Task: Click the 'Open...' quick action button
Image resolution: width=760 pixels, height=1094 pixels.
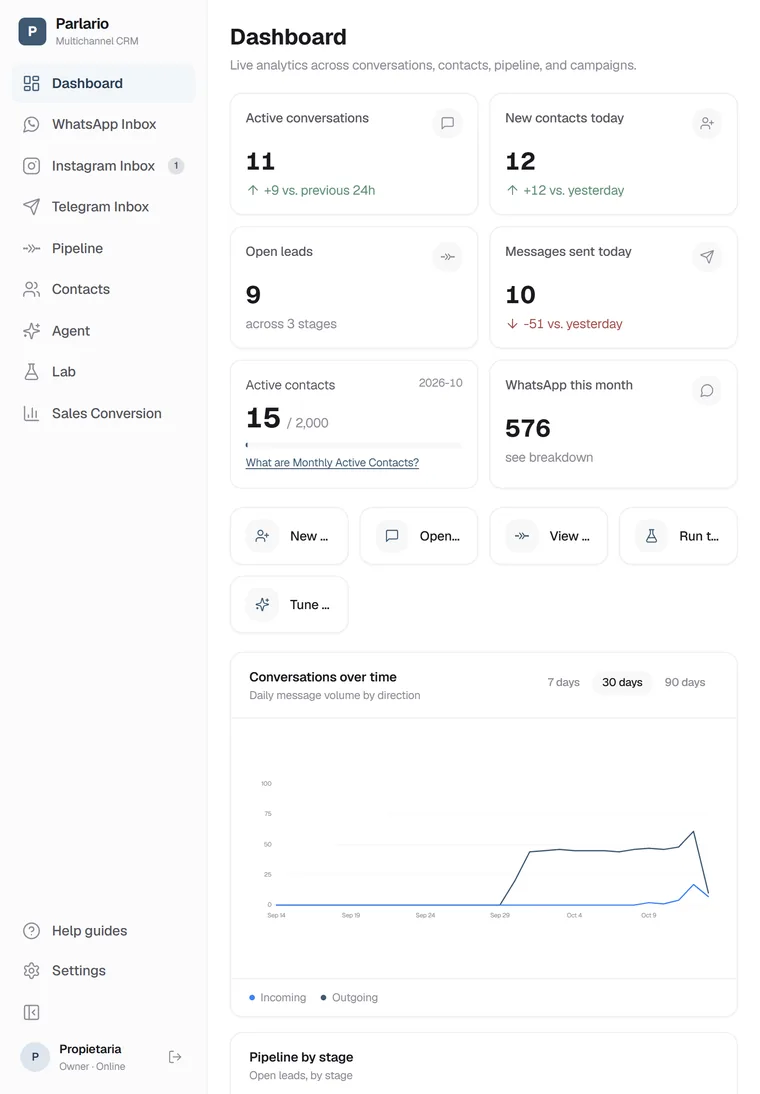Action: (x=419, y=536)
